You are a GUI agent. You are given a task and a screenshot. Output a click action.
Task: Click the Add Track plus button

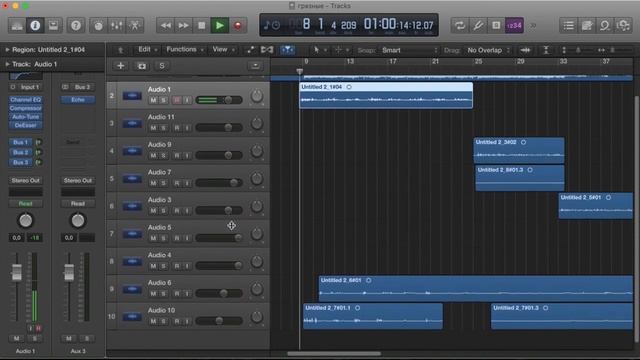120,66
